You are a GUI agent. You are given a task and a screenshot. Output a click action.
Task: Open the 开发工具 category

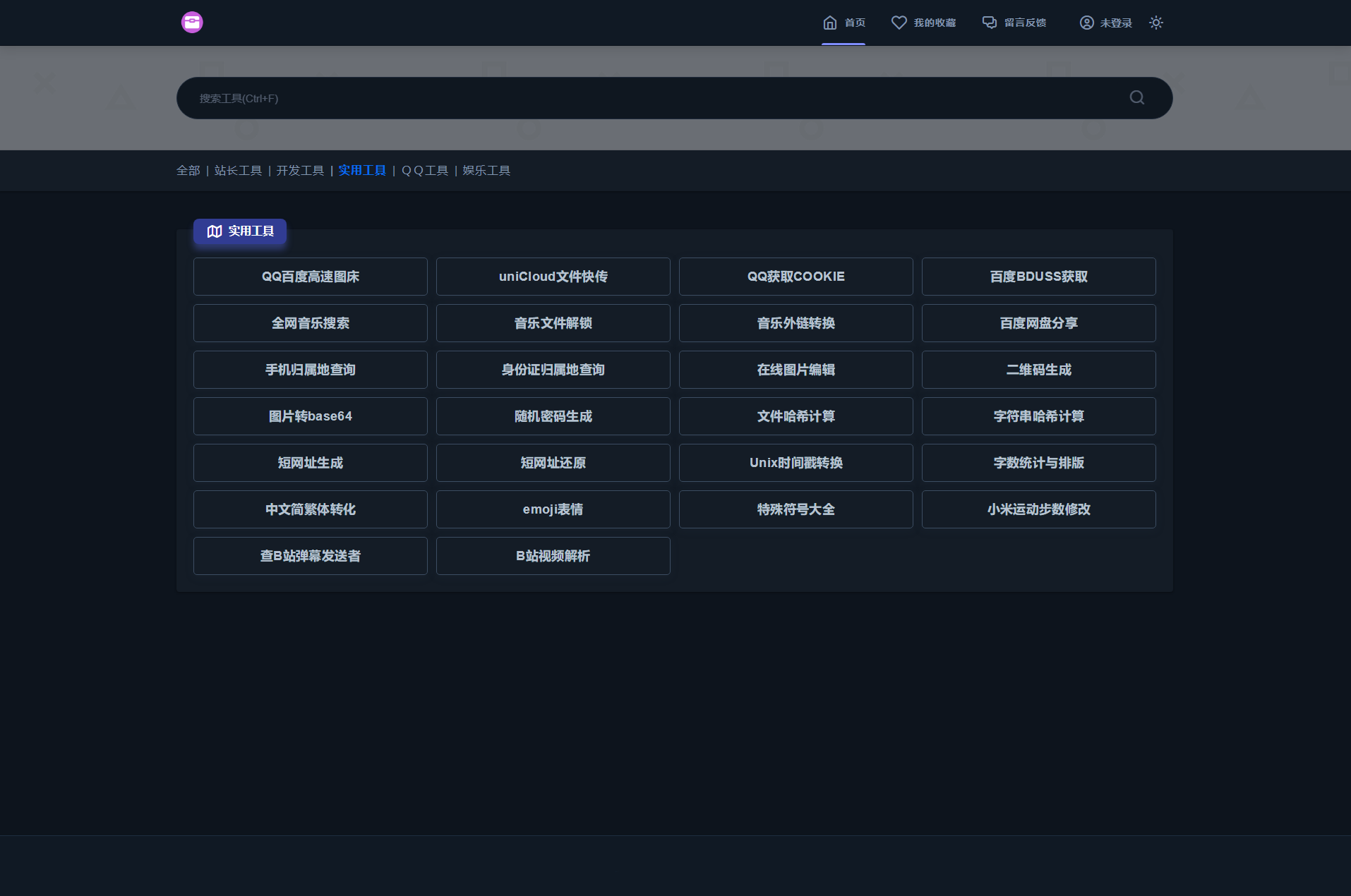click(x=300, y=171)
